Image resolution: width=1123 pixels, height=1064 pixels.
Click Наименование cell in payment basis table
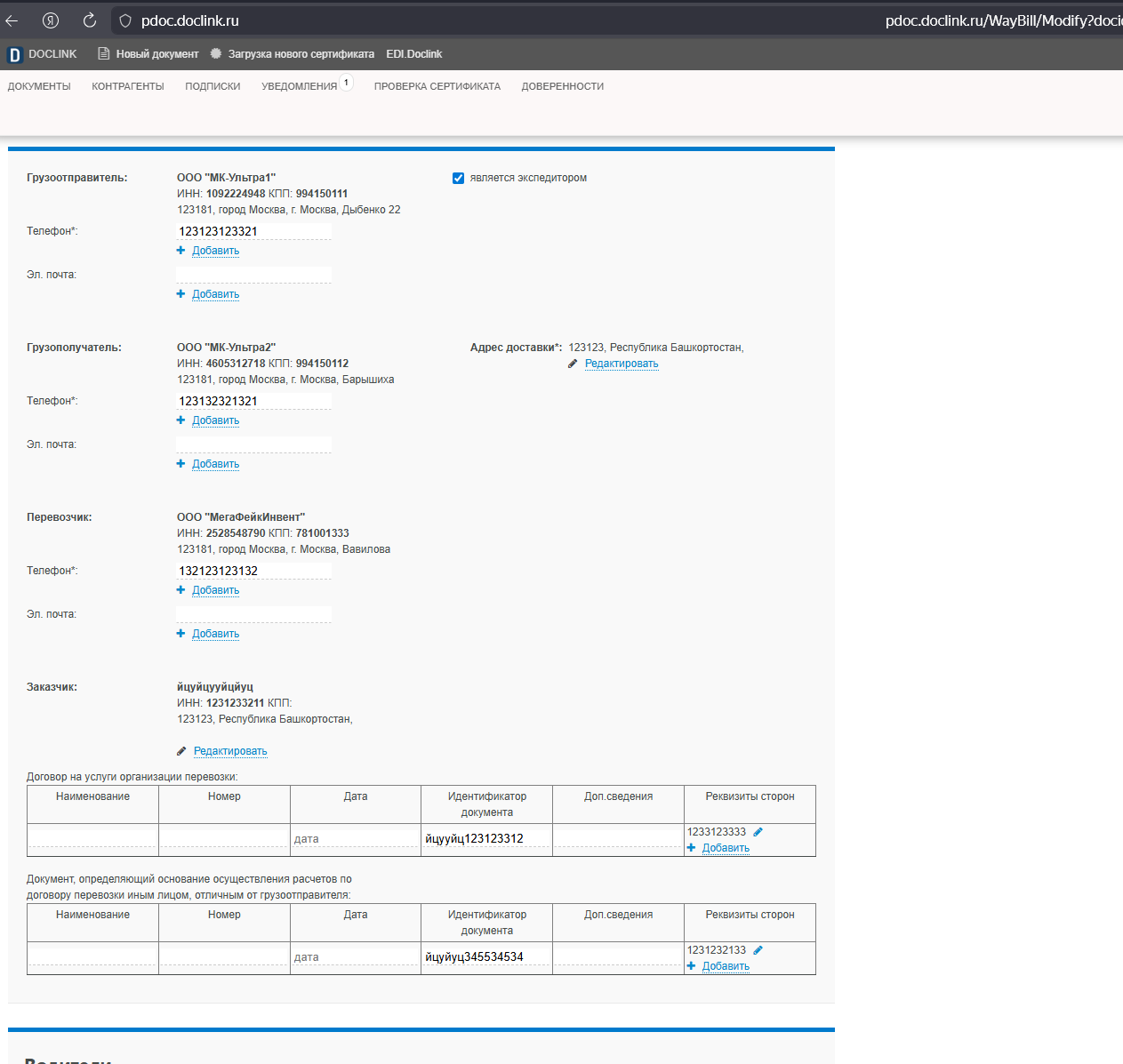(x=93, y=956)
